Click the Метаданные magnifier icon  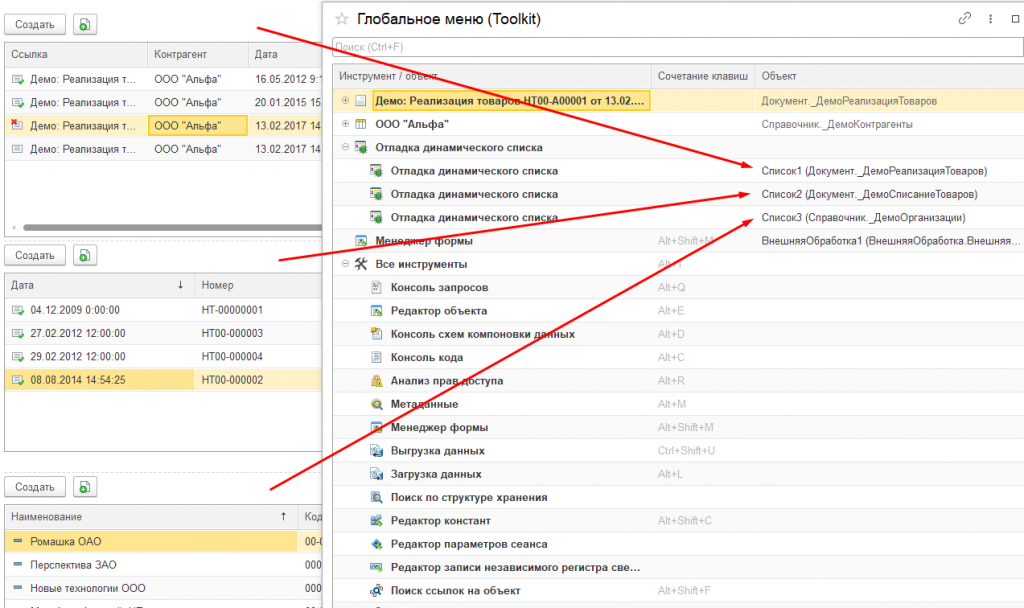coord(377,404)
